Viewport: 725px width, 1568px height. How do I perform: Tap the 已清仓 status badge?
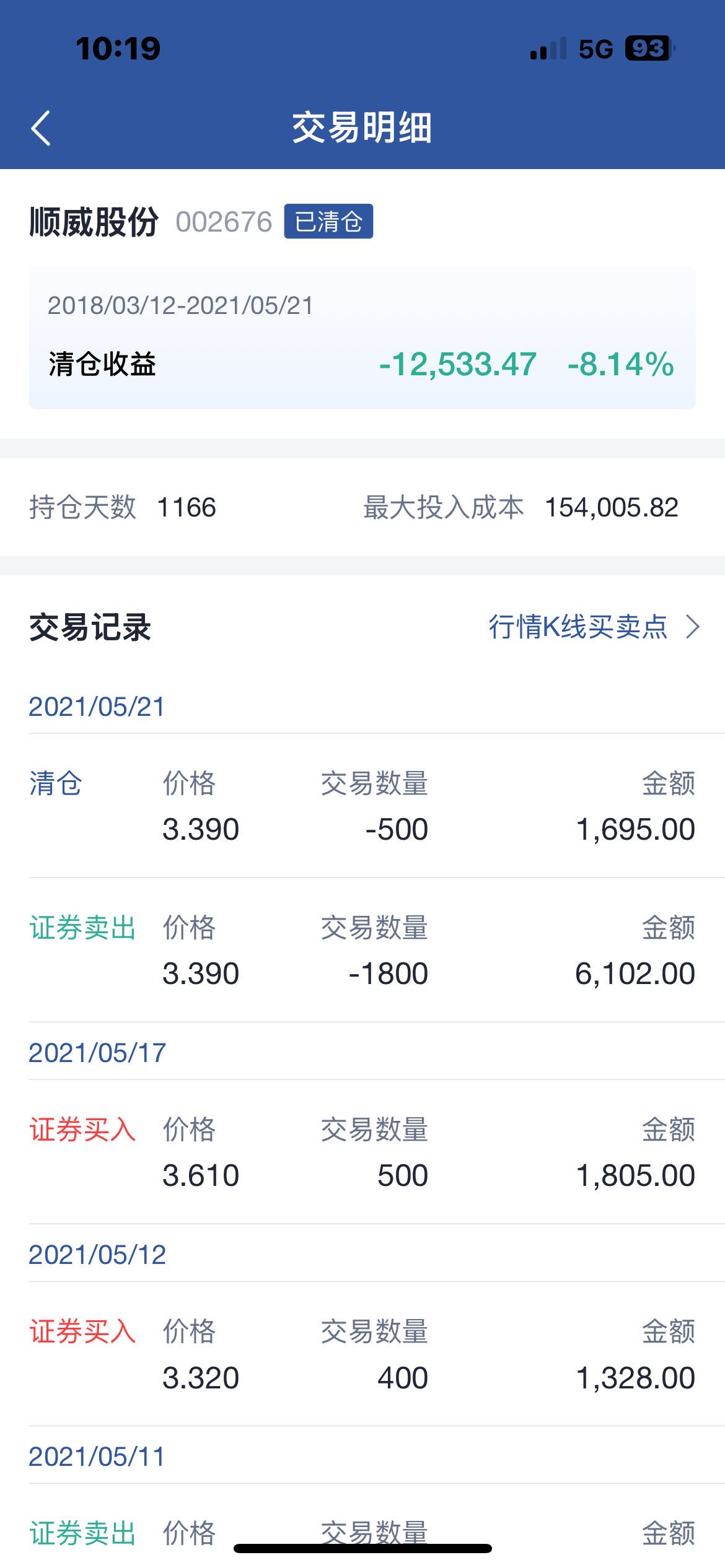328,221
